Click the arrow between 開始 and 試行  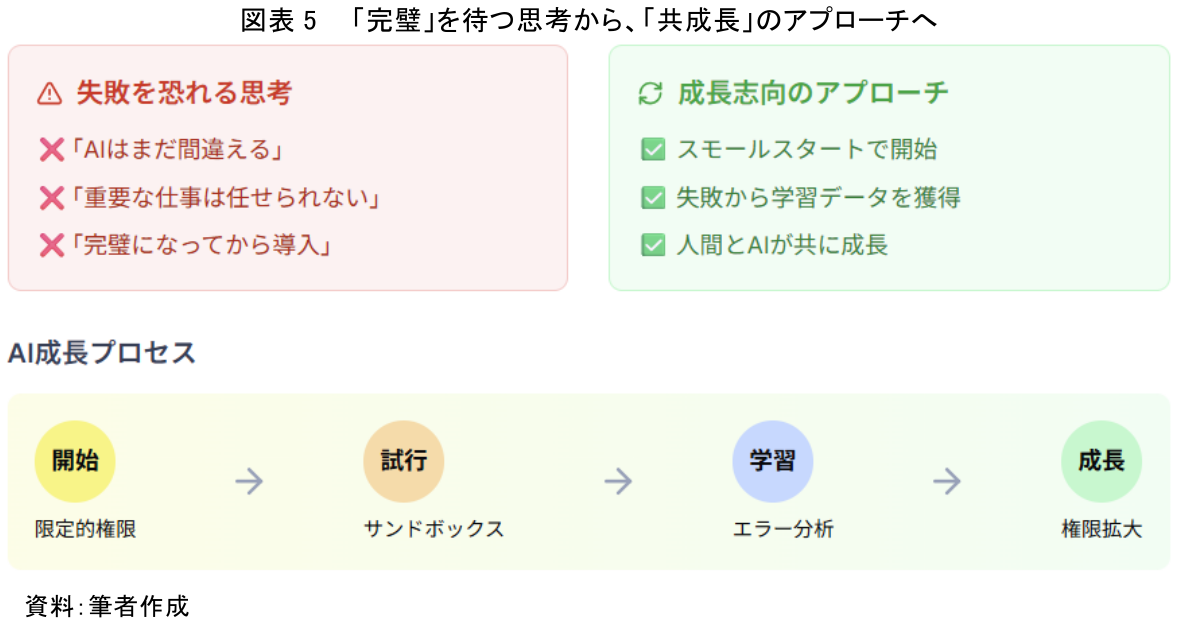pyautogui.click(x=249, y=482)
